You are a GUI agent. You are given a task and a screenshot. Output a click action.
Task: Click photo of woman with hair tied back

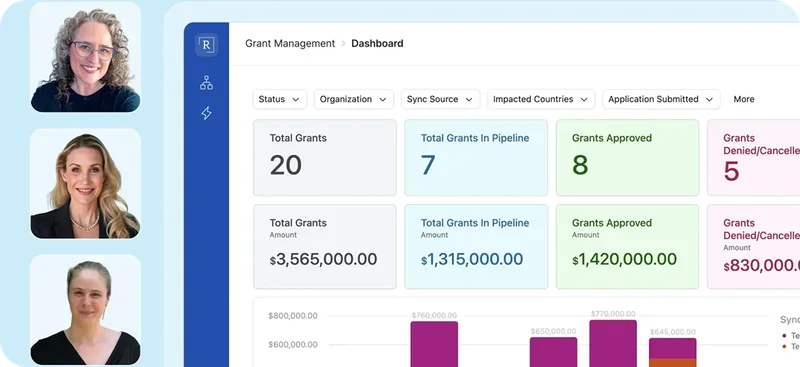coord(85,310)
